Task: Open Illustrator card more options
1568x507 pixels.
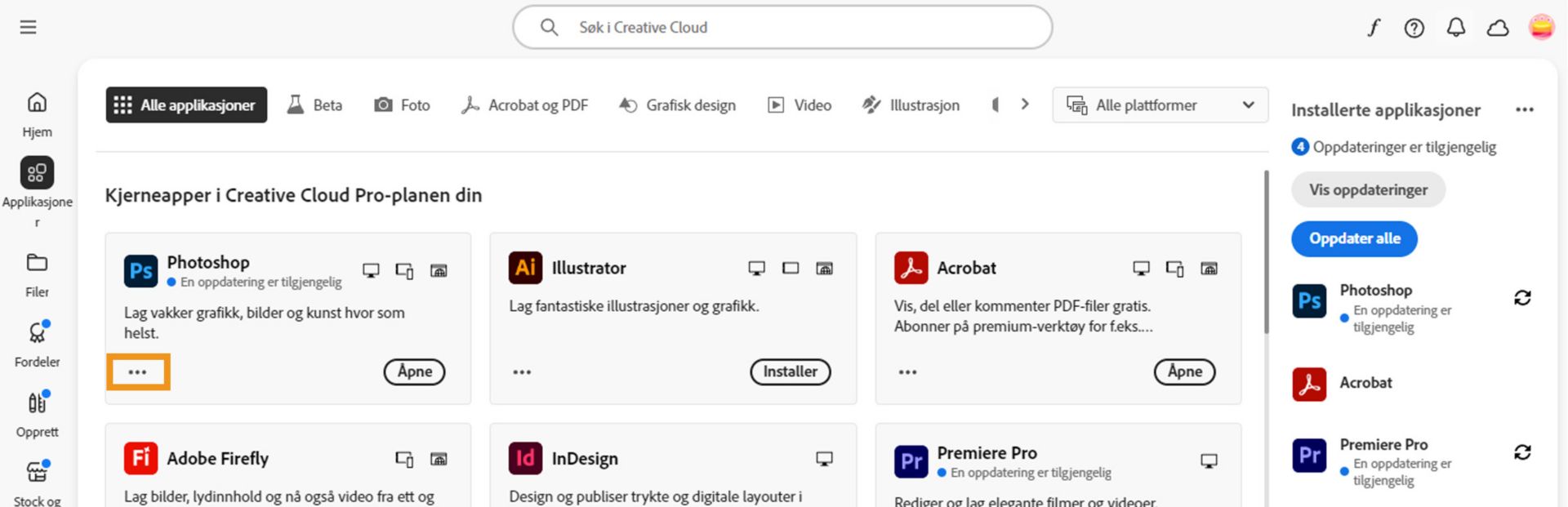Action: coord(522,372)
